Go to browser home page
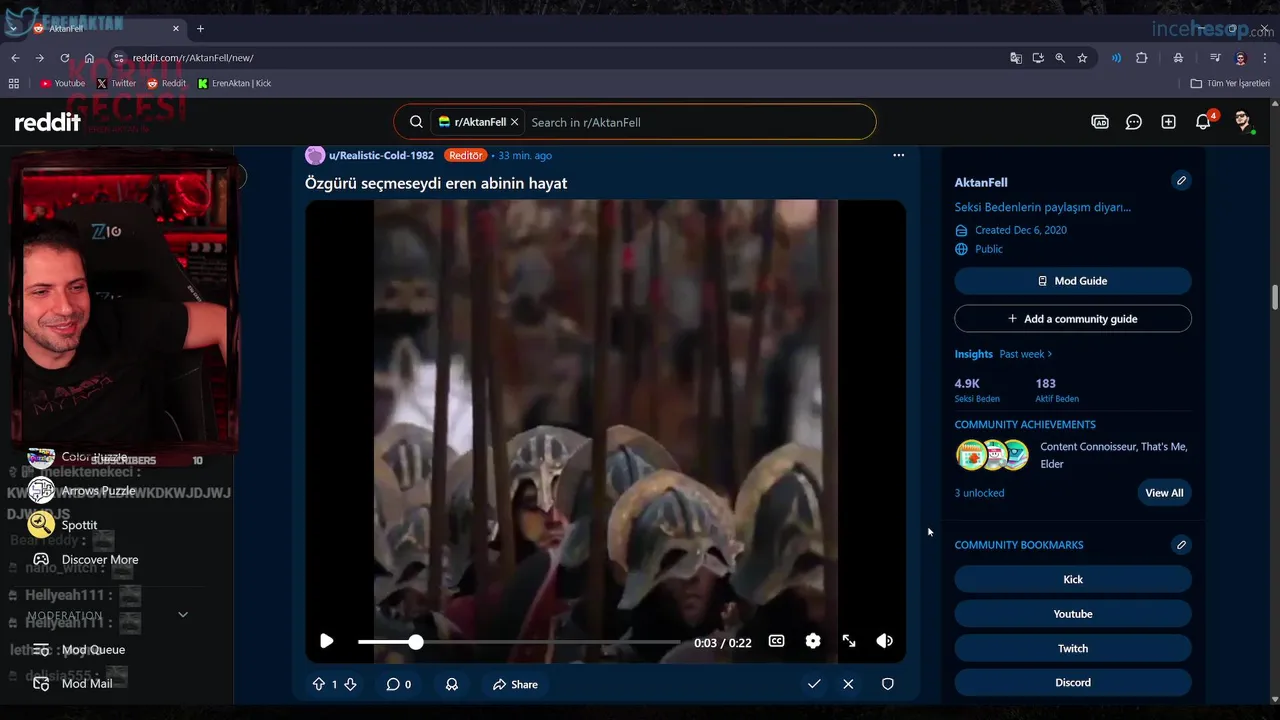 coord(89,58)
